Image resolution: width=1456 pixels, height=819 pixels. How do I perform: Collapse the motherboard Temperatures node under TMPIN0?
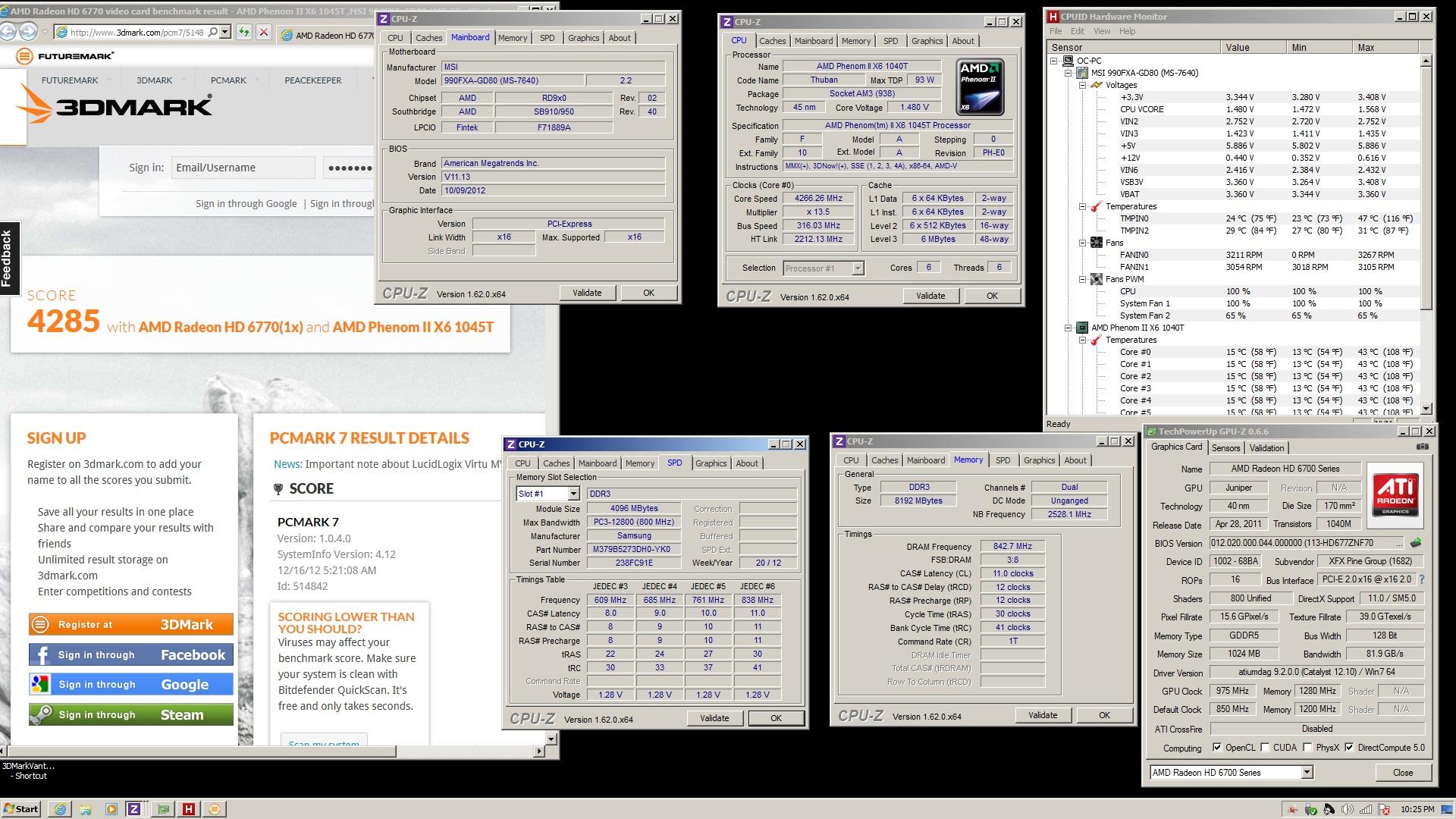(1082, 206)
